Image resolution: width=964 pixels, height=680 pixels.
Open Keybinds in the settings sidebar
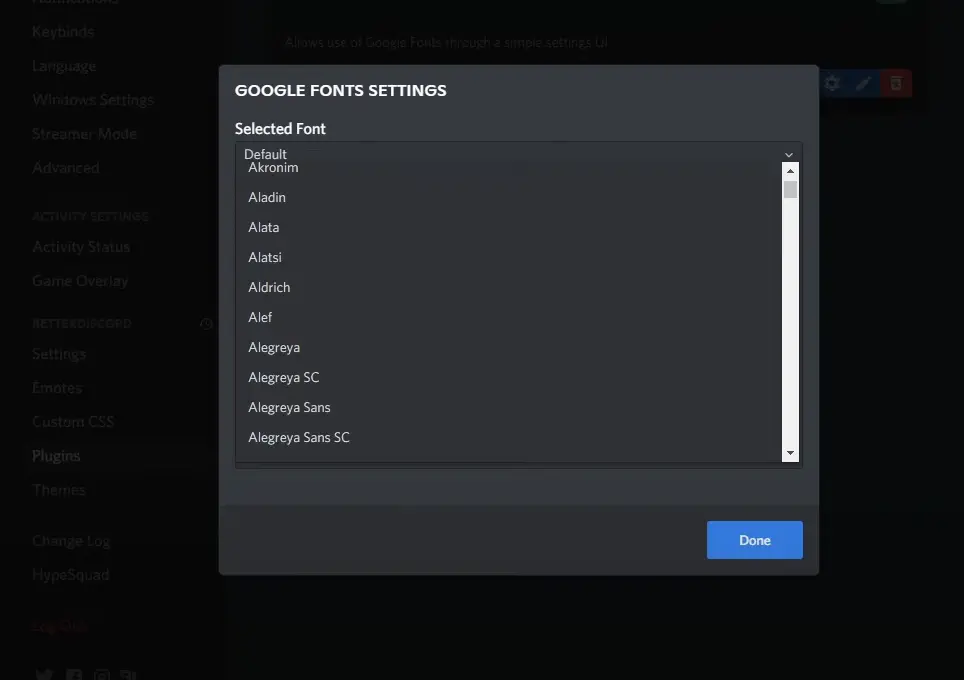[x=63, y=32]
